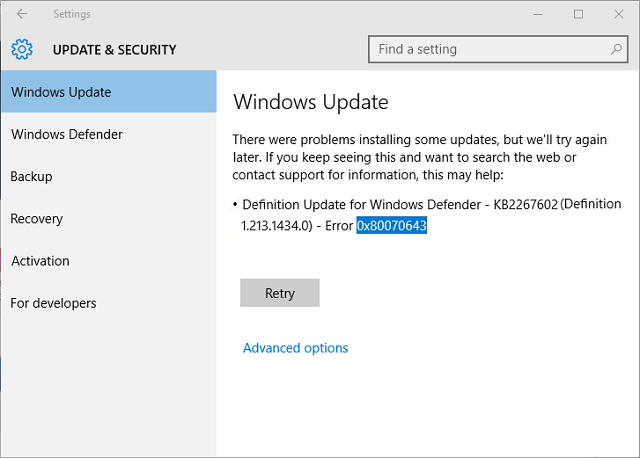Screen dimensions: 640x458
Task: Minimize the Settings window
Action: pyautogui.click(x=538, y=14)
